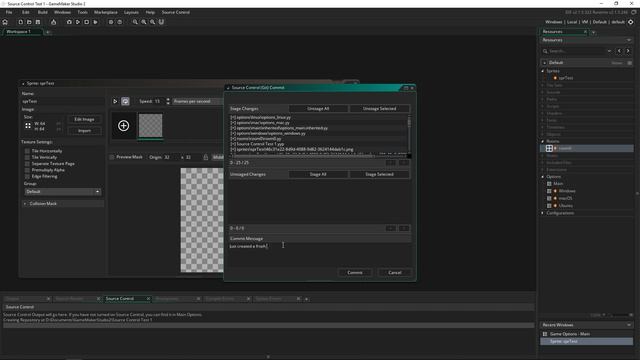The image size is (640, 360).
Task: Cancel the Git commit dialog
Action: pyautogui.click(x=395, y=272)
